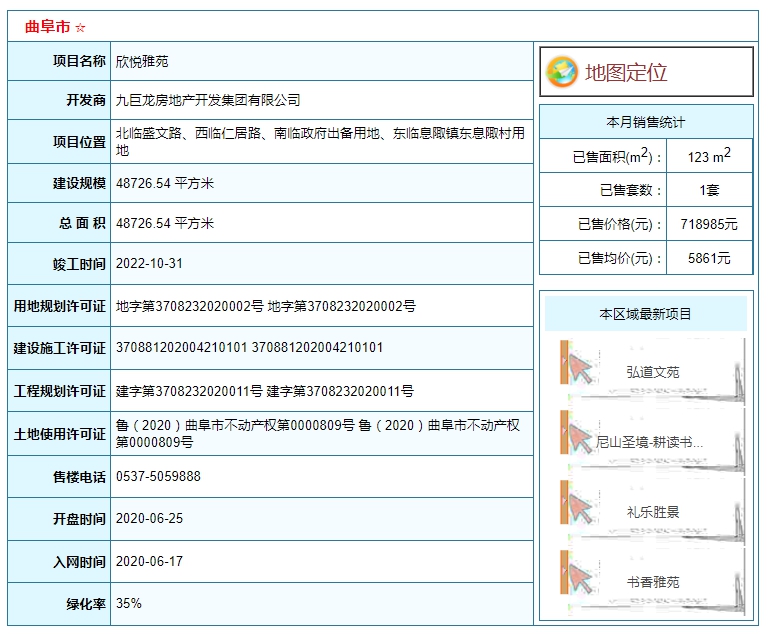Click sold price value 718985元

[x=709, y=224]
